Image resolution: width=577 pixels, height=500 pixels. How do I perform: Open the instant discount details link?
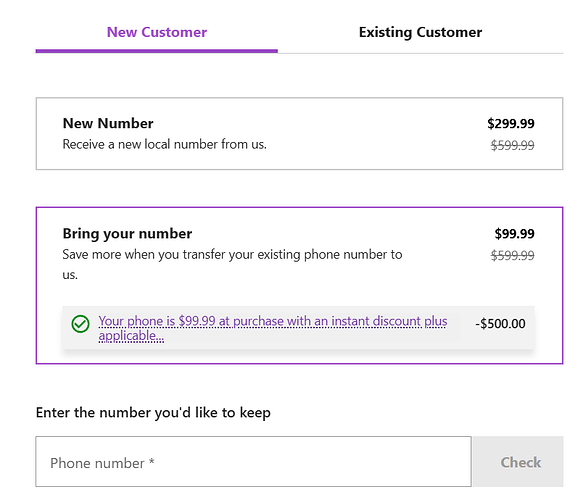click(273, 328)
